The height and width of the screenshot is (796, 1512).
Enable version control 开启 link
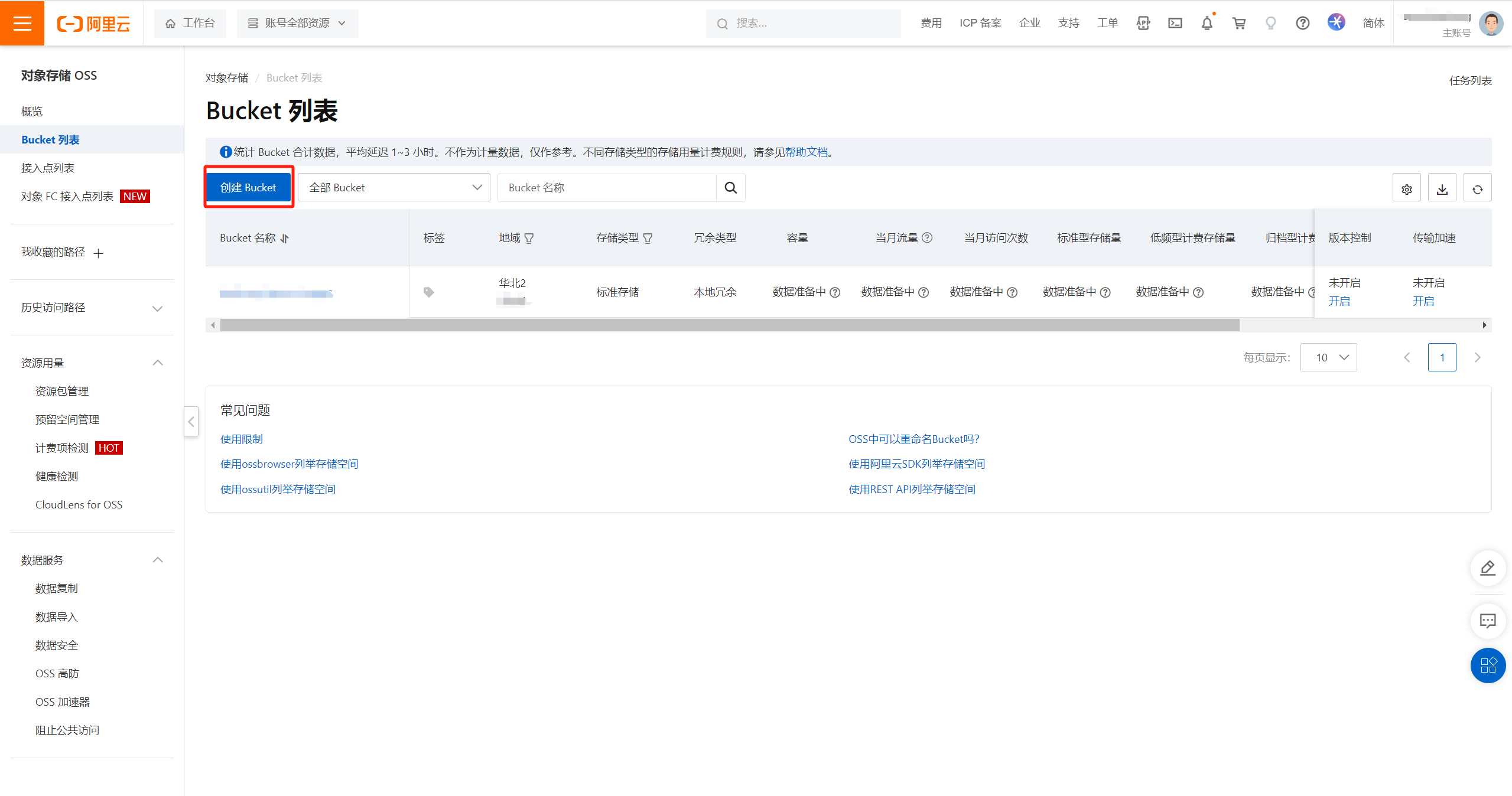point(1339,301)
